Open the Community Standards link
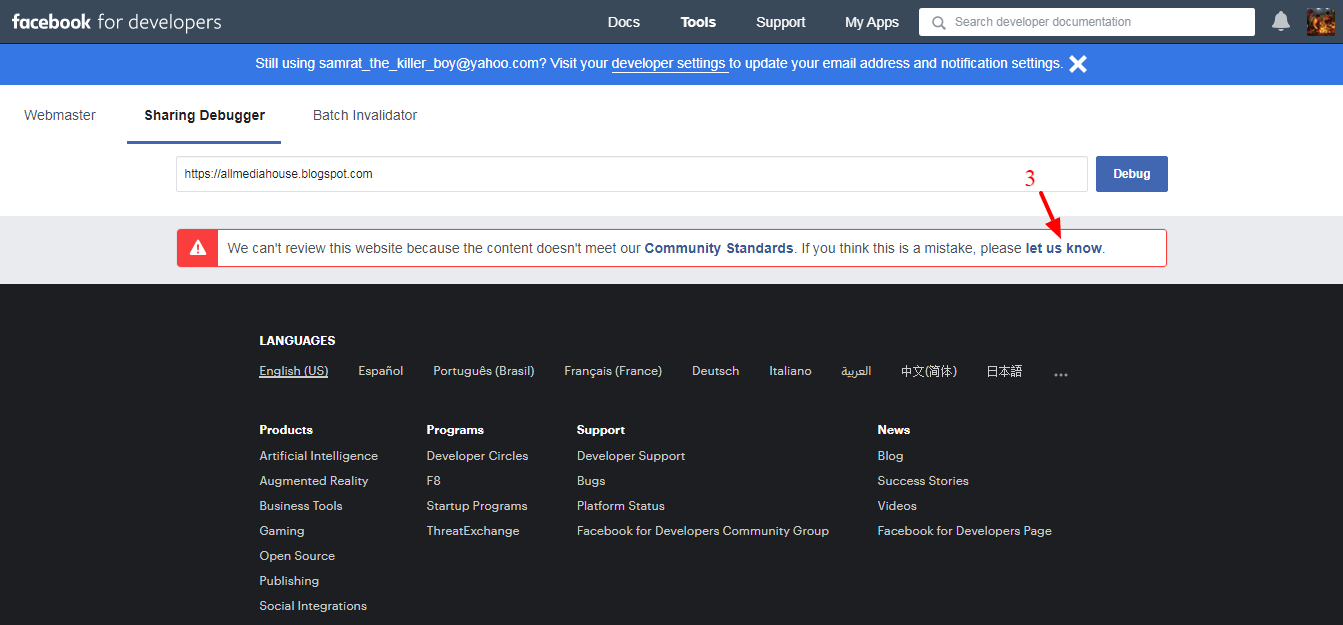 click(x=719, y=248)
